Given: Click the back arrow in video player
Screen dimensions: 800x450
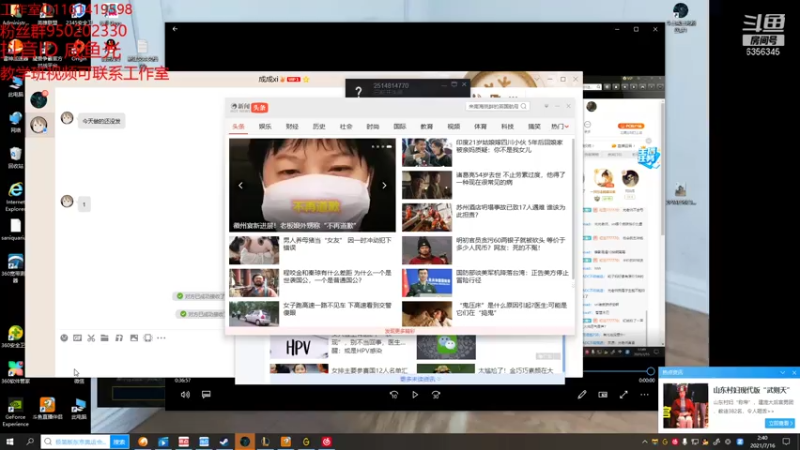Looking at the screenshot, I should click(175, 29).
